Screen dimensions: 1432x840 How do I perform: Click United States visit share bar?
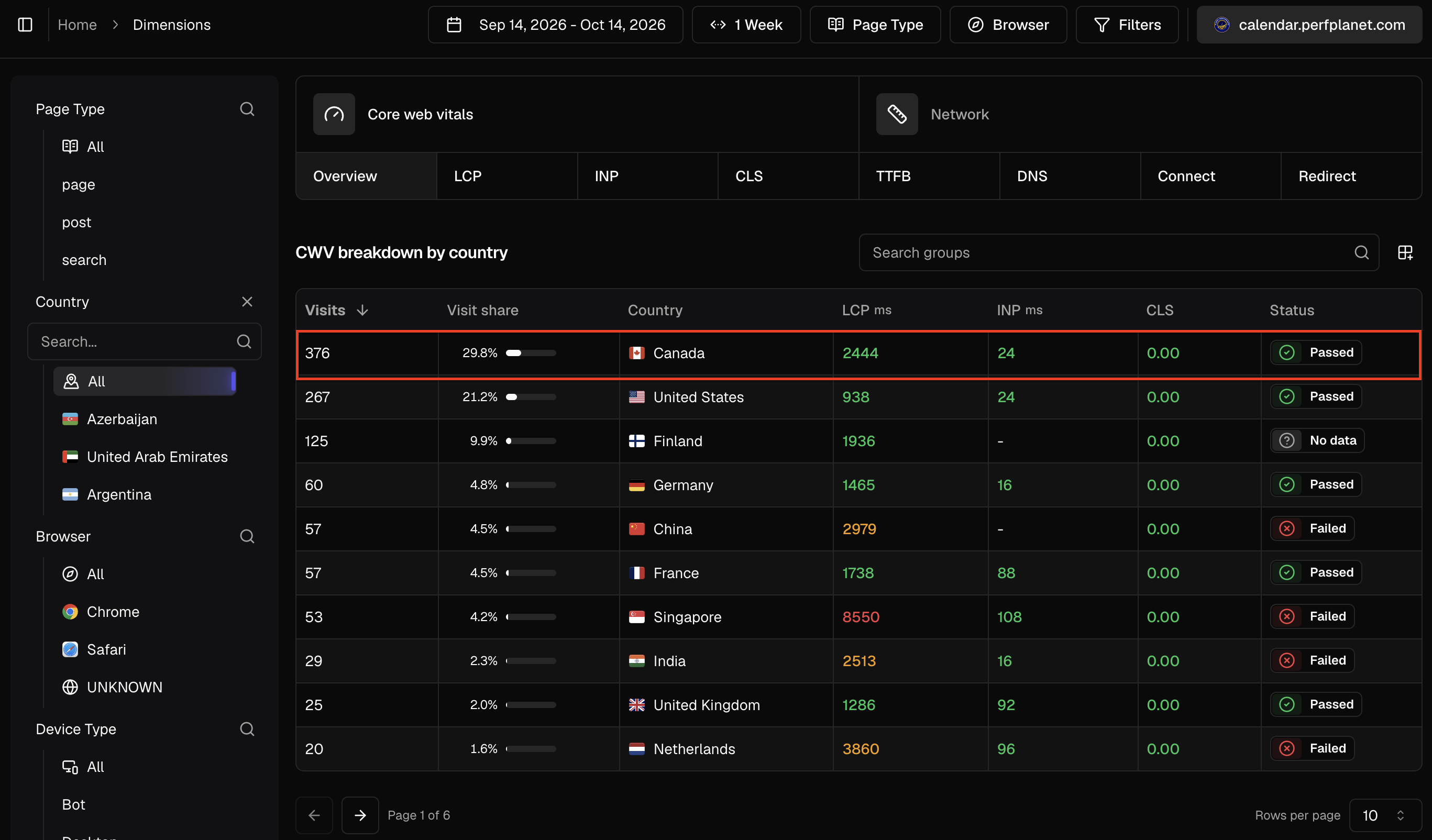tap(531, 397)
